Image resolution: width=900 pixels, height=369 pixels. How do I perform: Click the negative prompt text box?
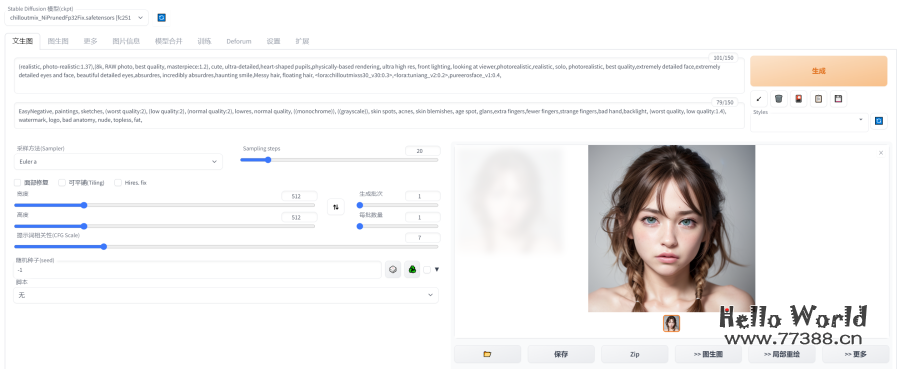click(379, 115)
